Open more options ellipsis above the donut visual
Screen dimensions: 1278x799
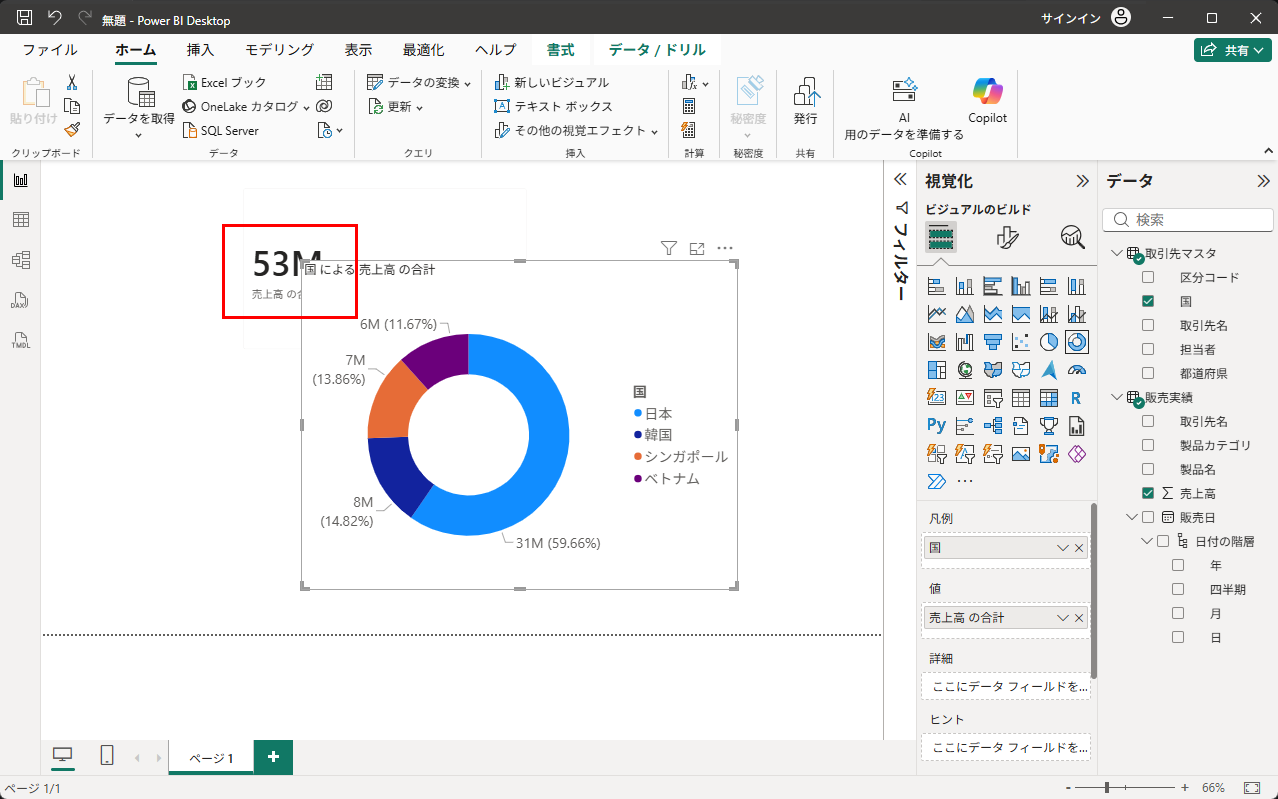pos(725,248)
